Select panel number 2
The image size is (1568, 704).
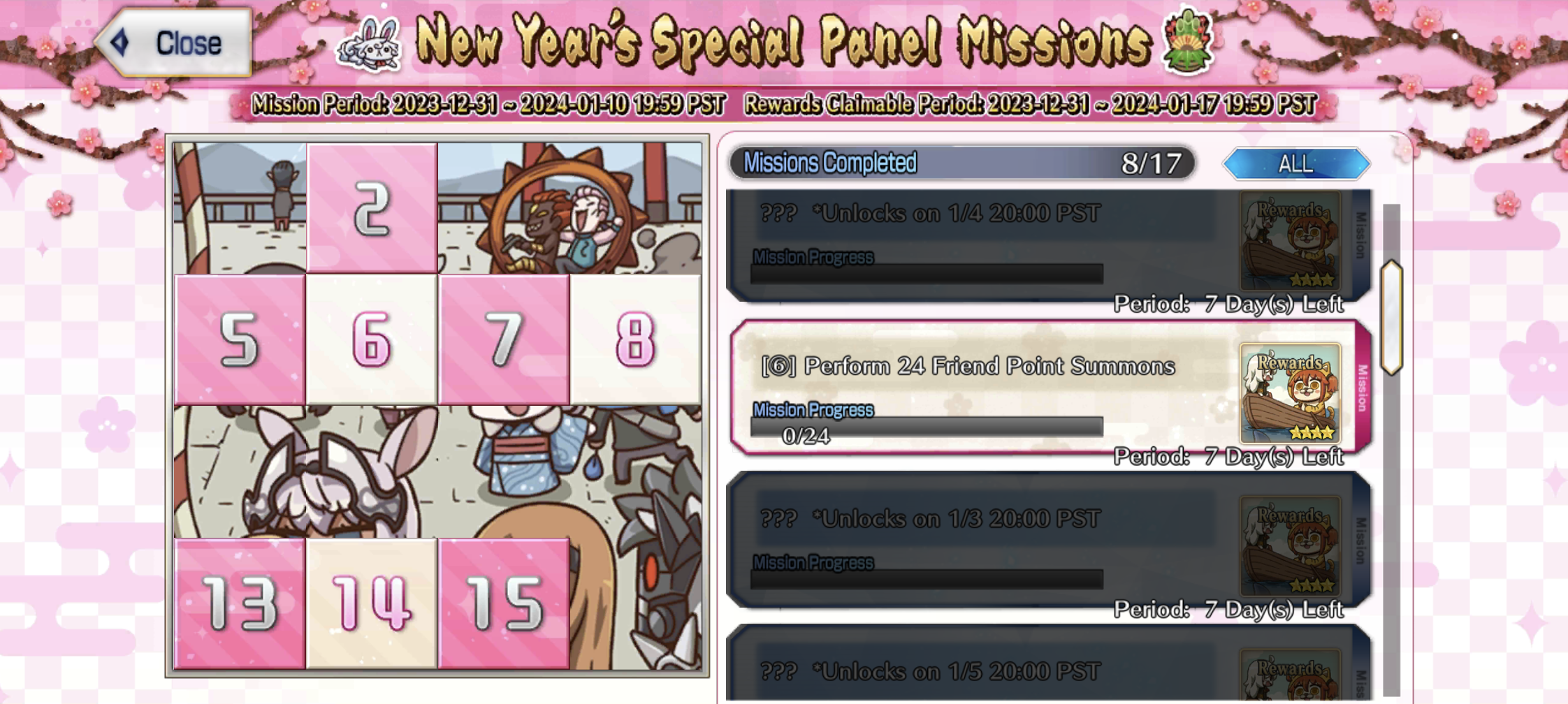coord(372,207)
